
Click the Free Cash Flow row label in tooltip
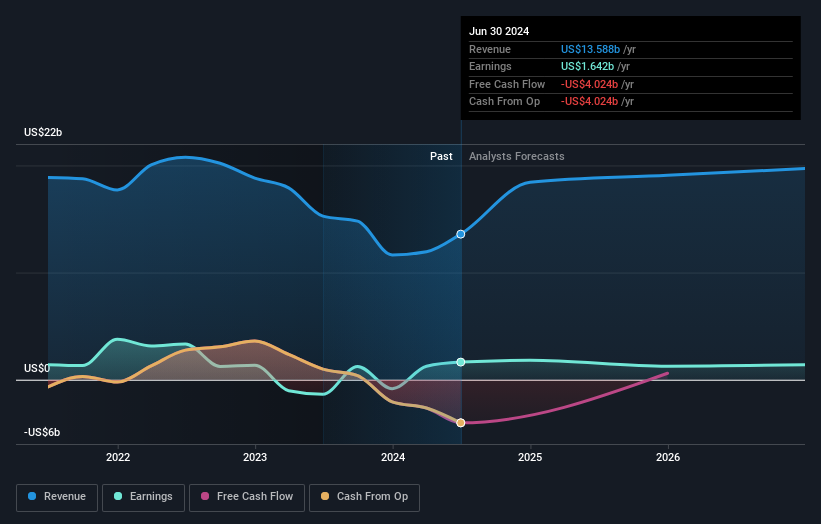(x=507, y=84)
